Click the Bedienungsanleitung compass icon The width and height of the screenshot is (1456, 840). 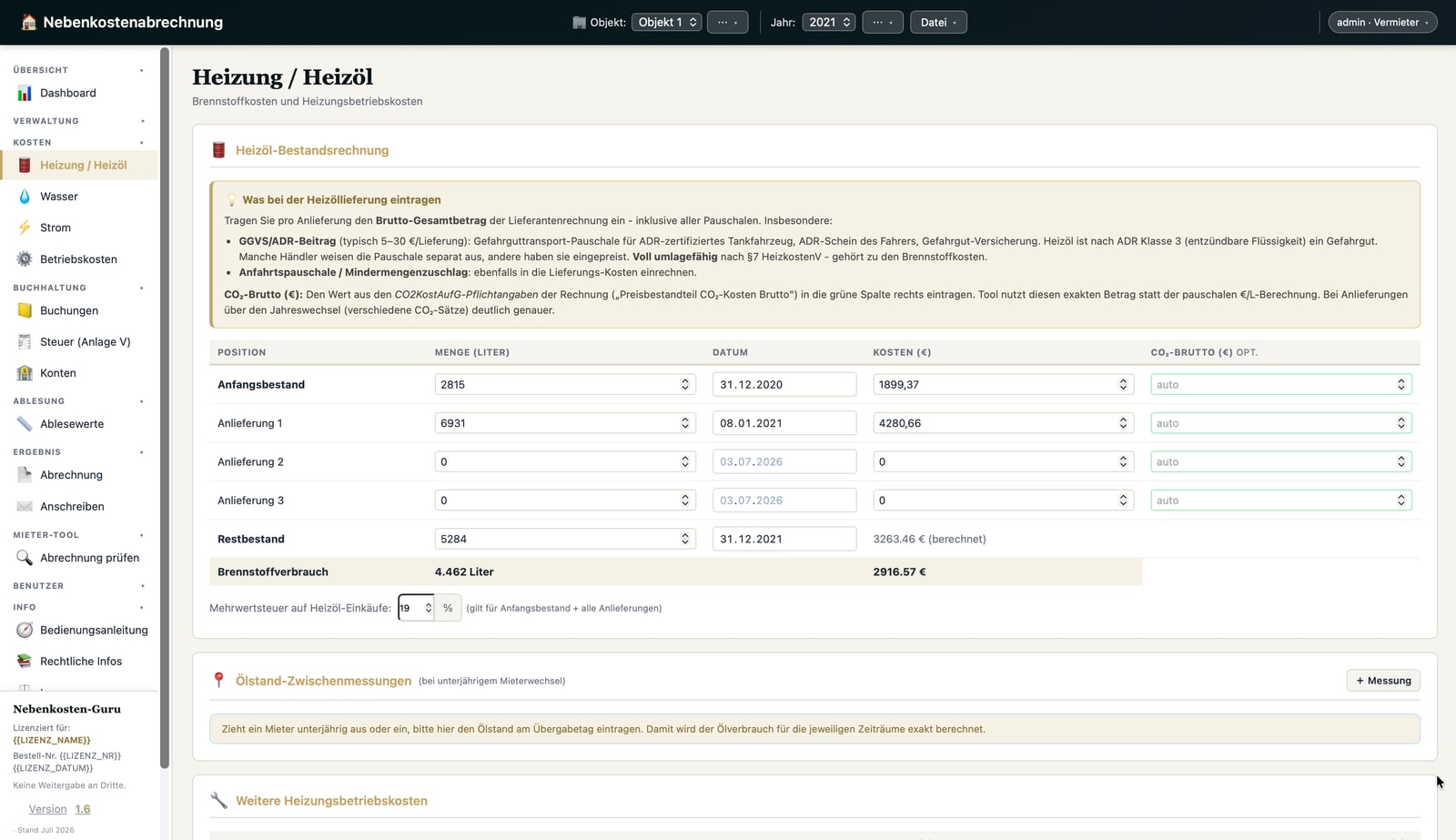pos(25,630)
